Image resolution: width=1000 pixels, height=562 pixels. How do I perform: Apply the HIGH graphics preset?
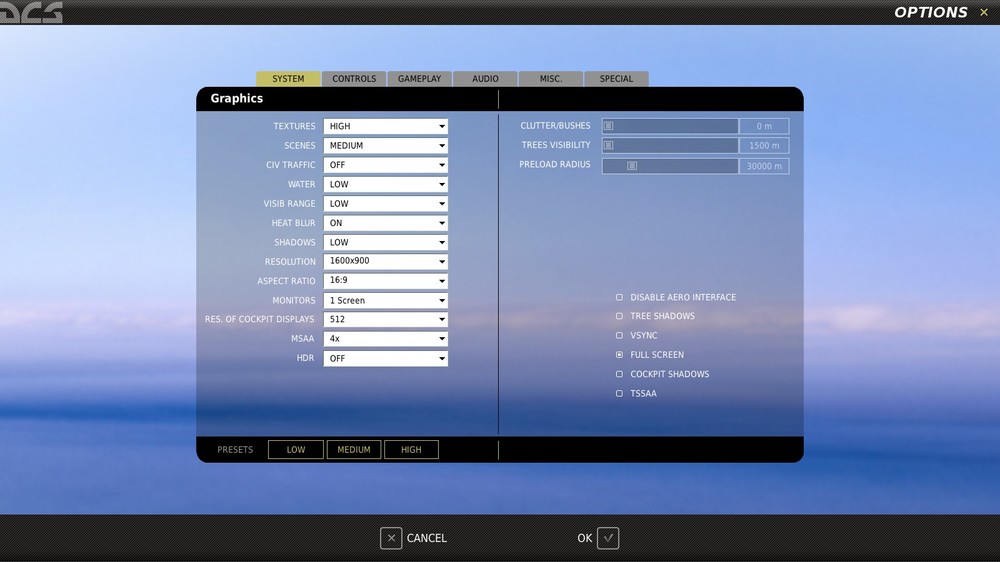(411, 450)
